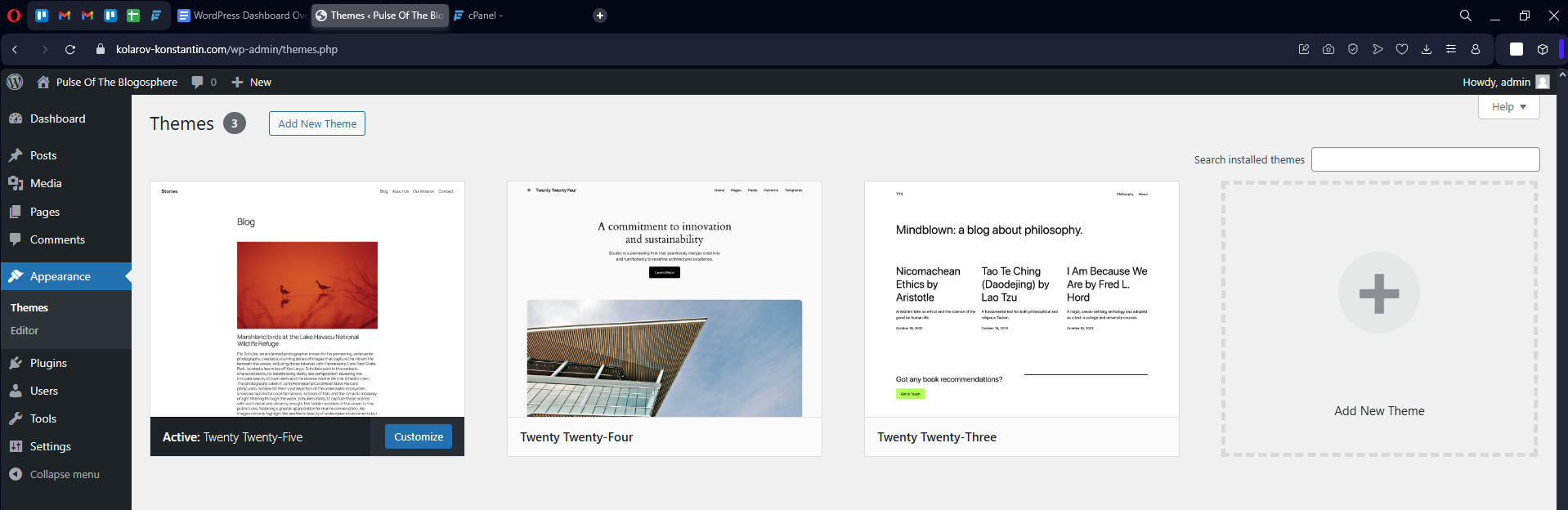This screenshot has height=510, width=1568.
Task: Take a snapshot with the camera icon
Action: [x=1328, y=49]
